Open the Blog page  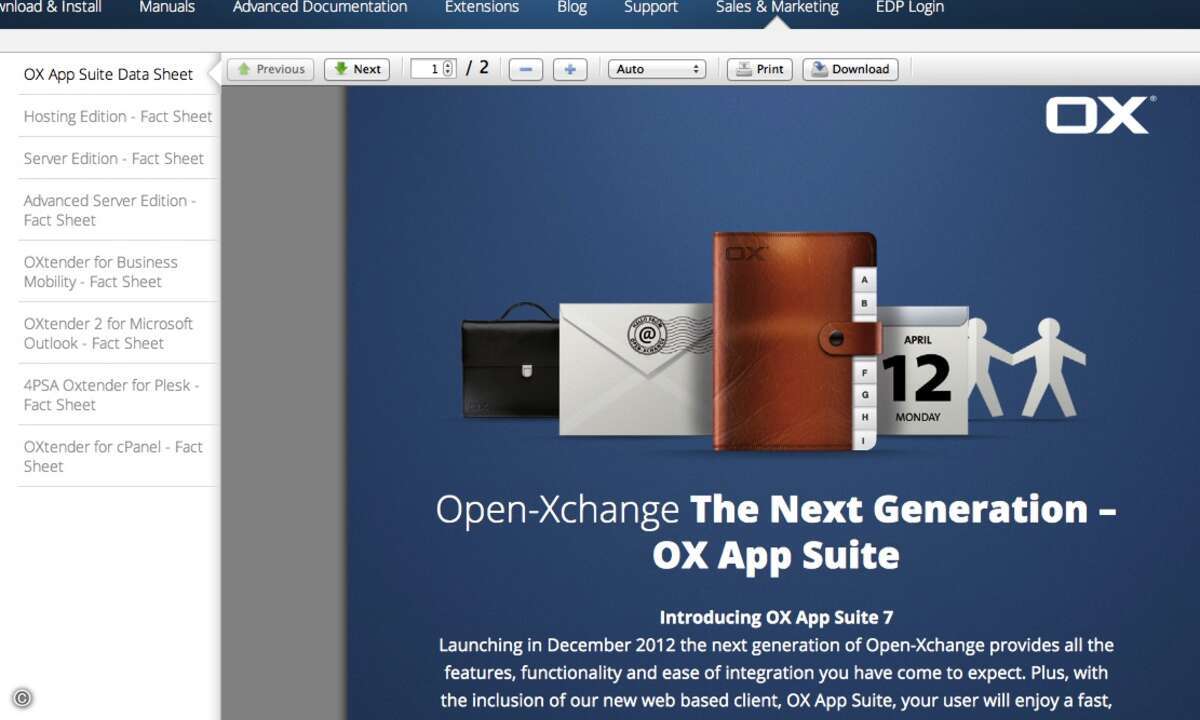572,8
